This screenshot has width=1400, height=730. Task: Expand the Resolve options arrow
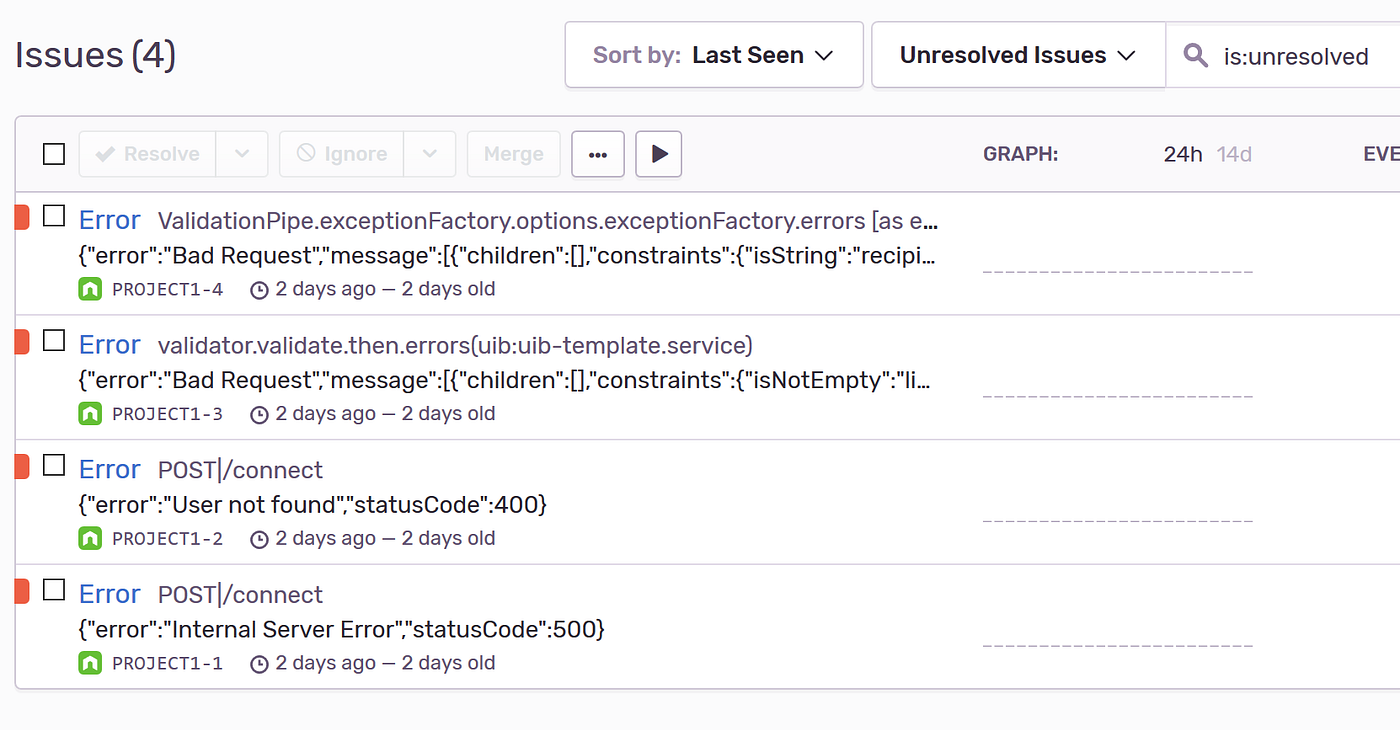(x=242, y=154)
